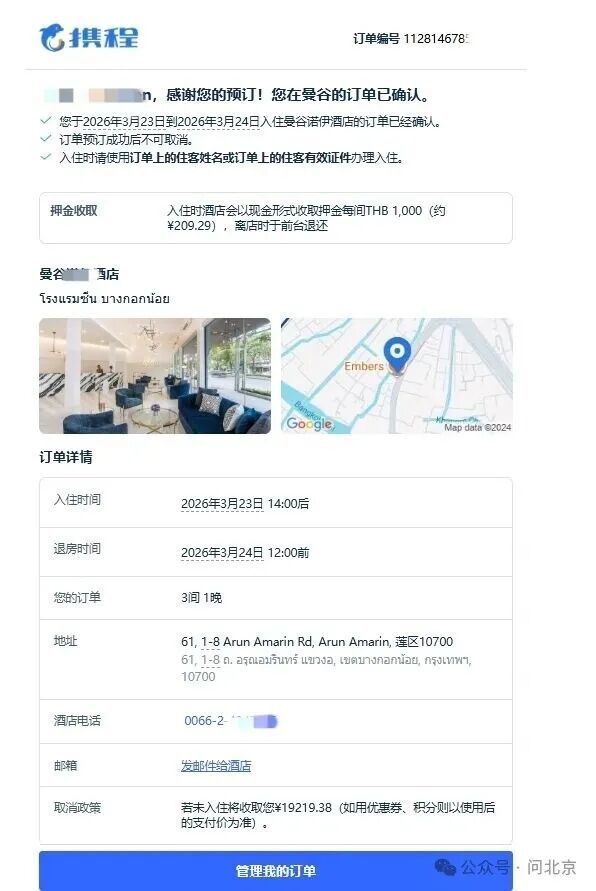The width and height of the screenshot is (596, 891).
Task: Click the 发邮件给酒店 link
Action: [x=216, y=766]
